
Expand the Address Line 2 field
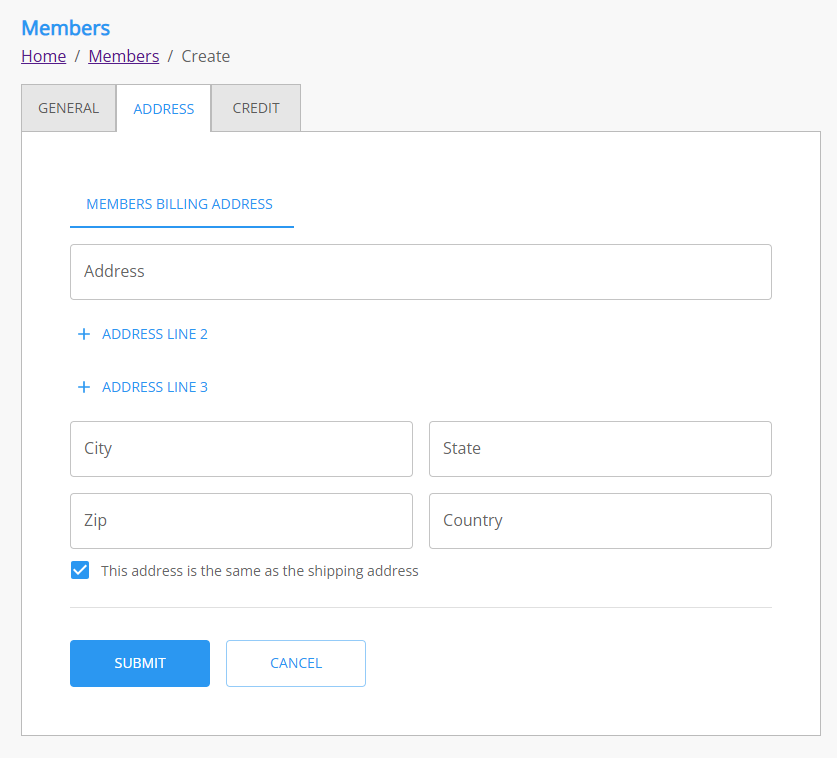[154, 335]
